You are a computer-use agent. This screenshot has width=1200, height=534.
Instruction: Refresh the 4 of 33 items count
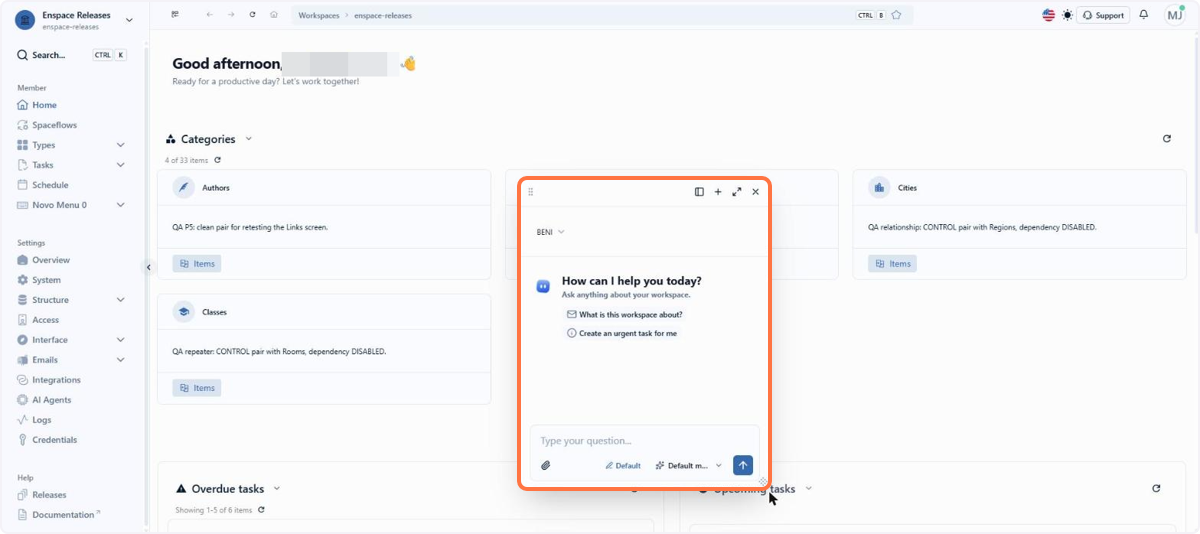click(x=218, y=160)
